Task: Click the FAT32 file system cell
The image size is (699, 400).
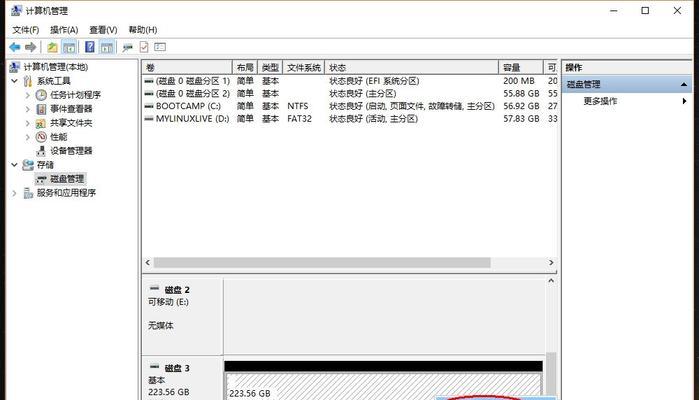Action: click(x=299, y=119)
